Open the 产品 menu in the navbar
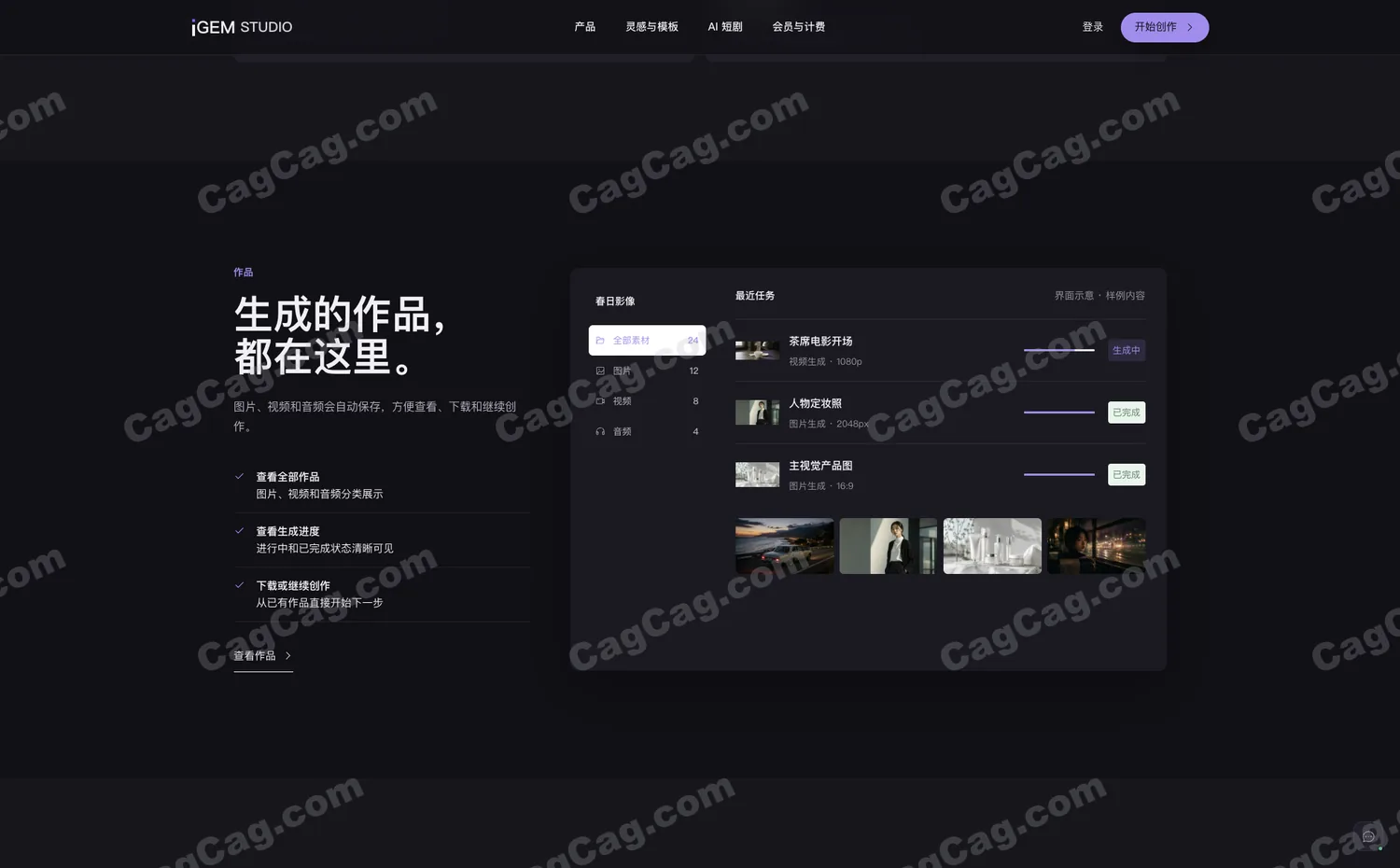The height and width of the screenshot is (868, 1400). [x=585, y=27]
